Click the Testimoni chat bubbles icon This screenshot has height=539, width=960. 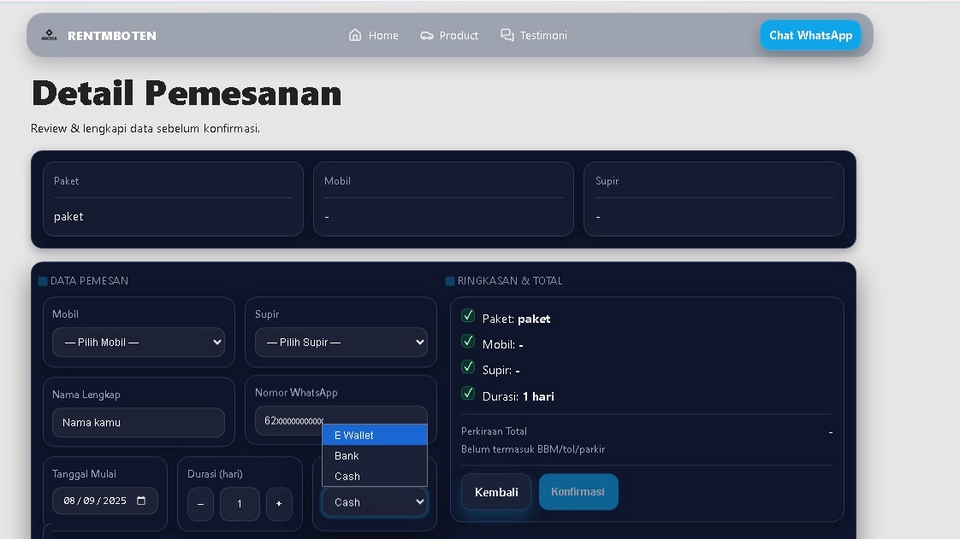tap(507, 35)
